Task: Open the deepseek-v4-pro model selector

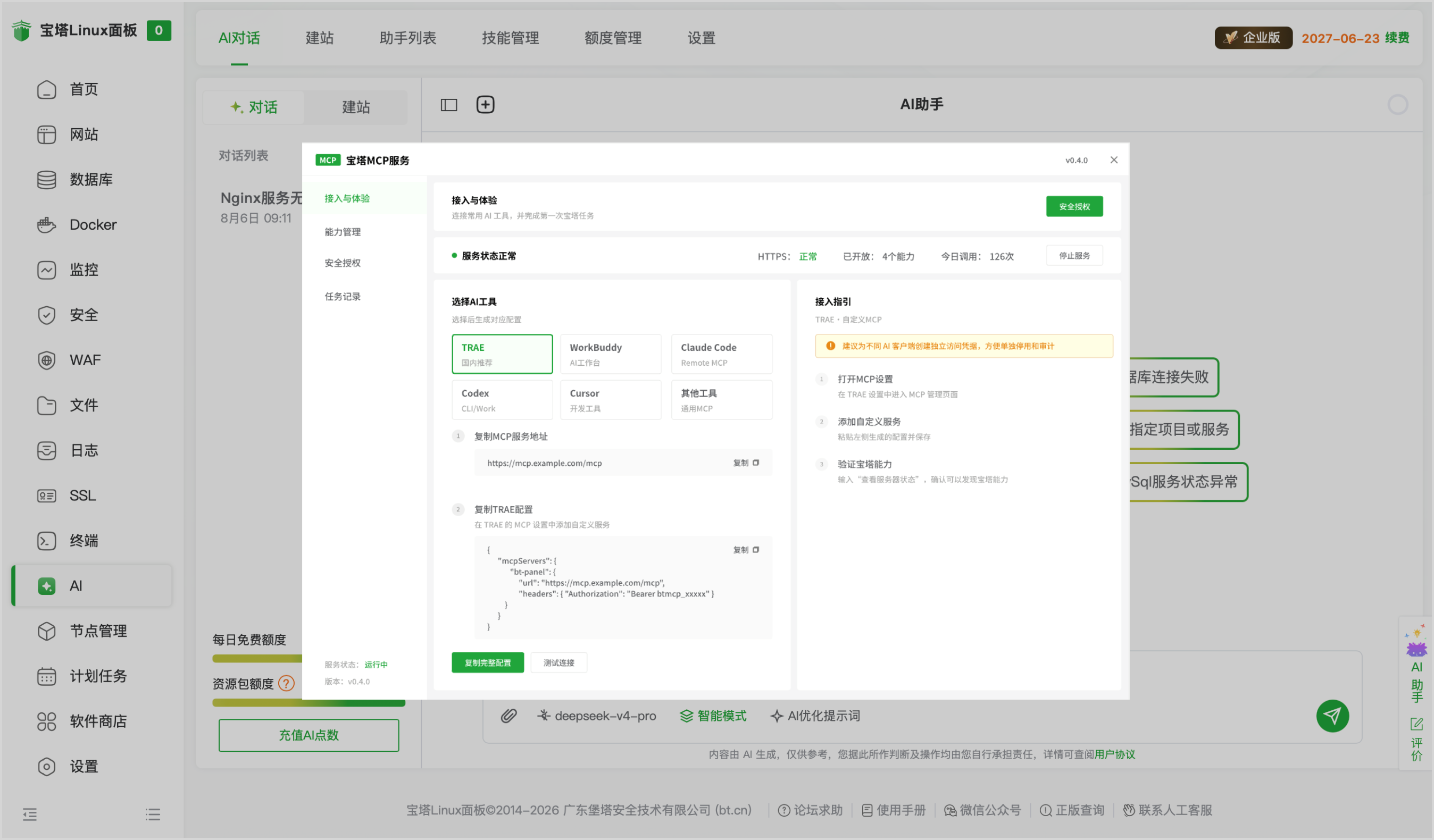Action: click(596, 716)
